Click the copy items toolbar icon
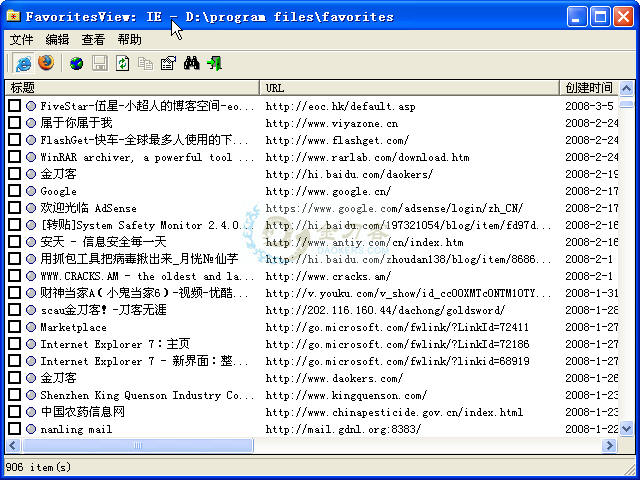Image resolution: width=640 pixels, height=480 pixels. [x=145, y=64]
